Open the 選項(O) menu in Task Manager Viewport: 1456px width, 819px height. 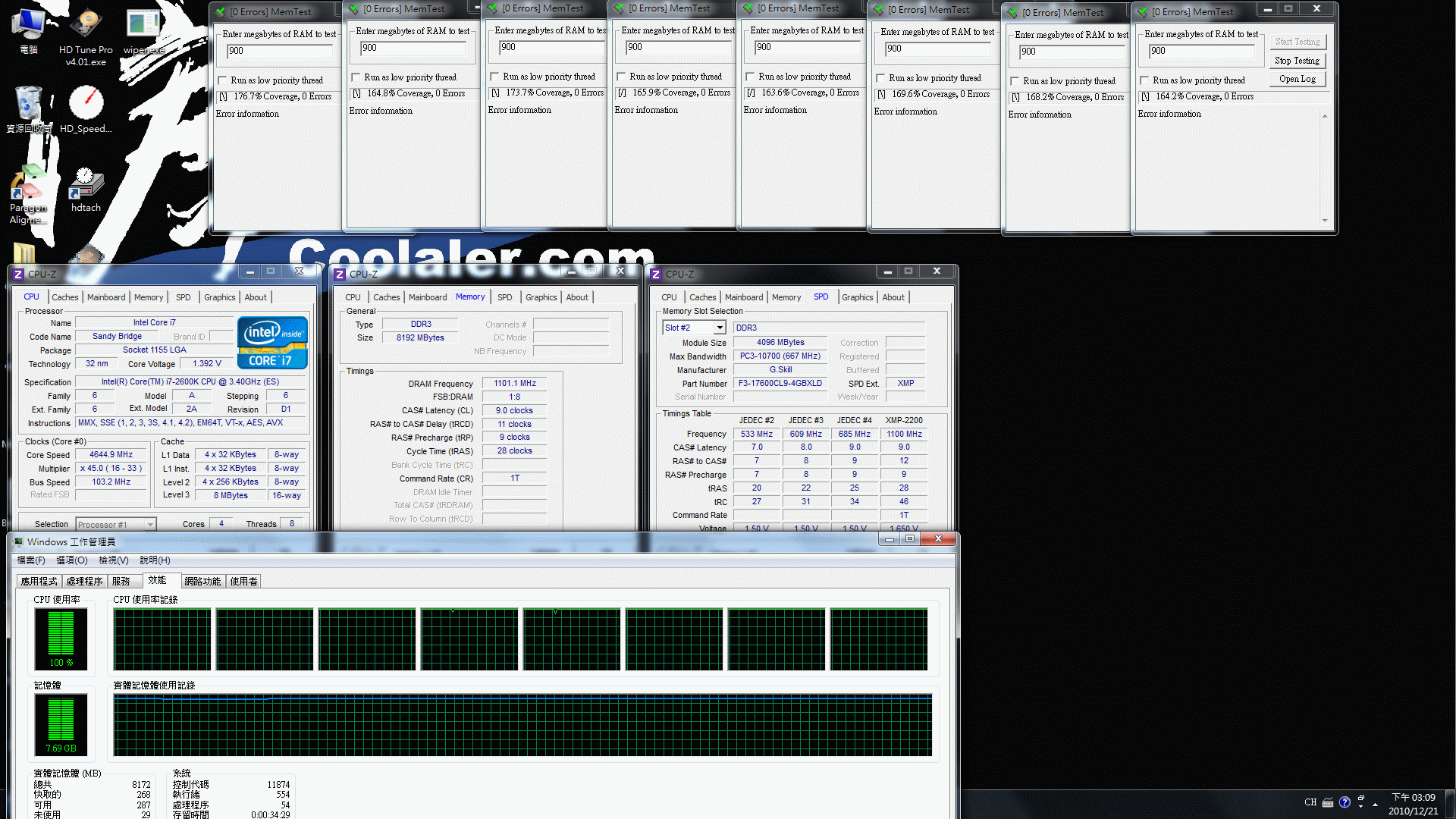pos(72,560)
